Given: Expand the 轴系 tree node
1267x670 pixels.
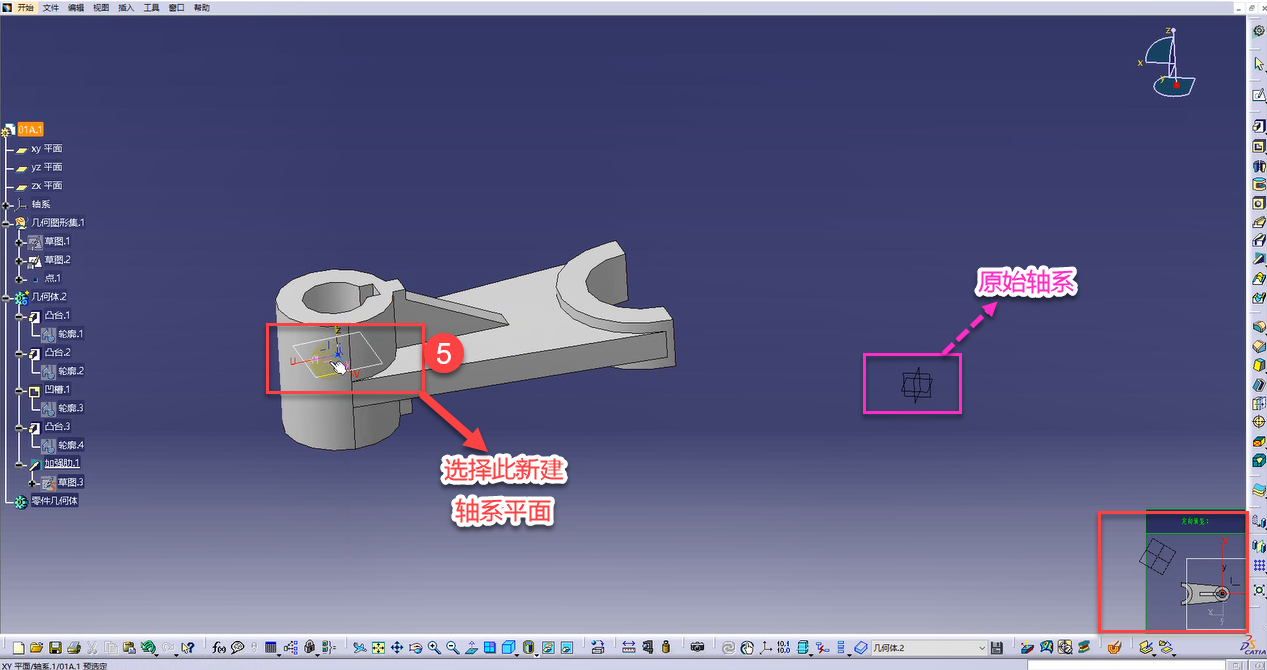Looking at the screenshot, I should point(7,204).
